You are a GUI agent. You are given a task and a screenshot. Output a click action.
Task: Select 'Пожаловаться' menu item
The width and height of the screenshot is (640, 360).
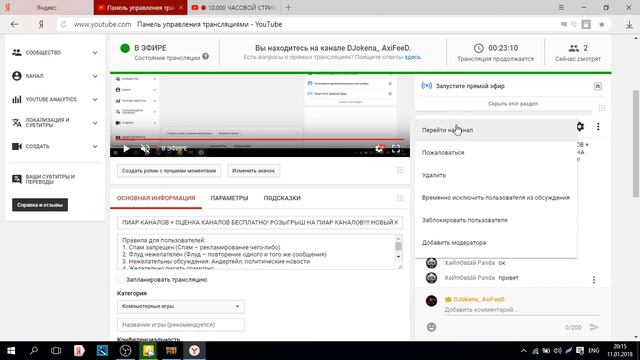(496, 153)
